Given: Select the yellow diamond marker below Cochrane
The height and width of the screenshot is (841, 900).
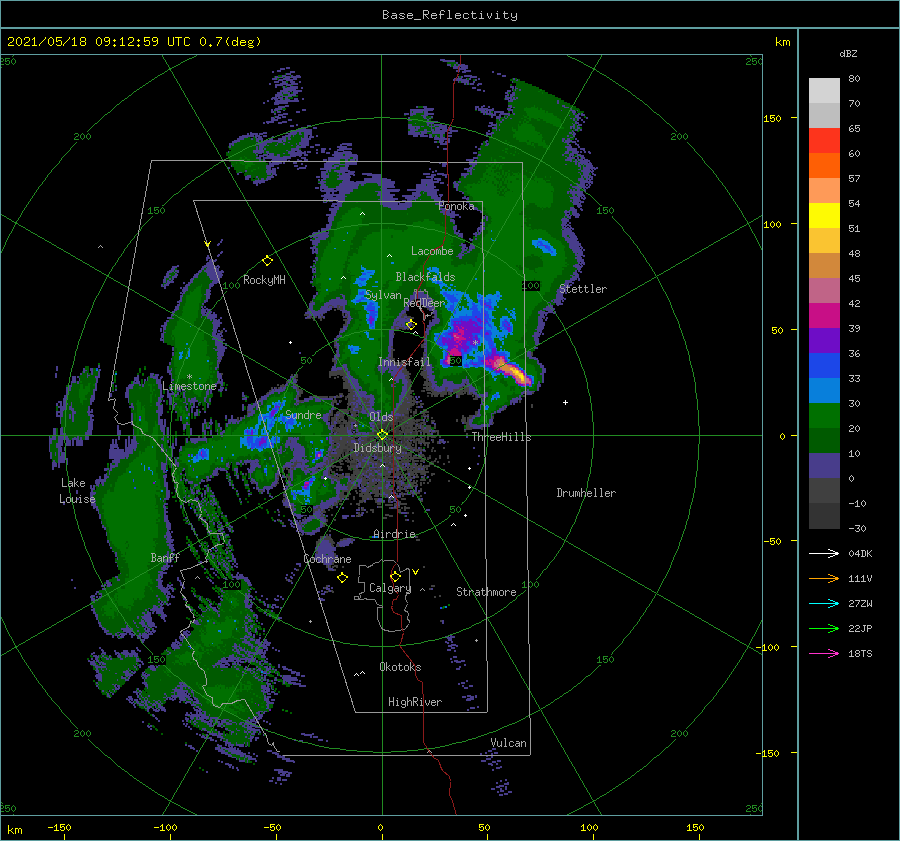Looking at the screenshot, I should [x=342, y=578].
